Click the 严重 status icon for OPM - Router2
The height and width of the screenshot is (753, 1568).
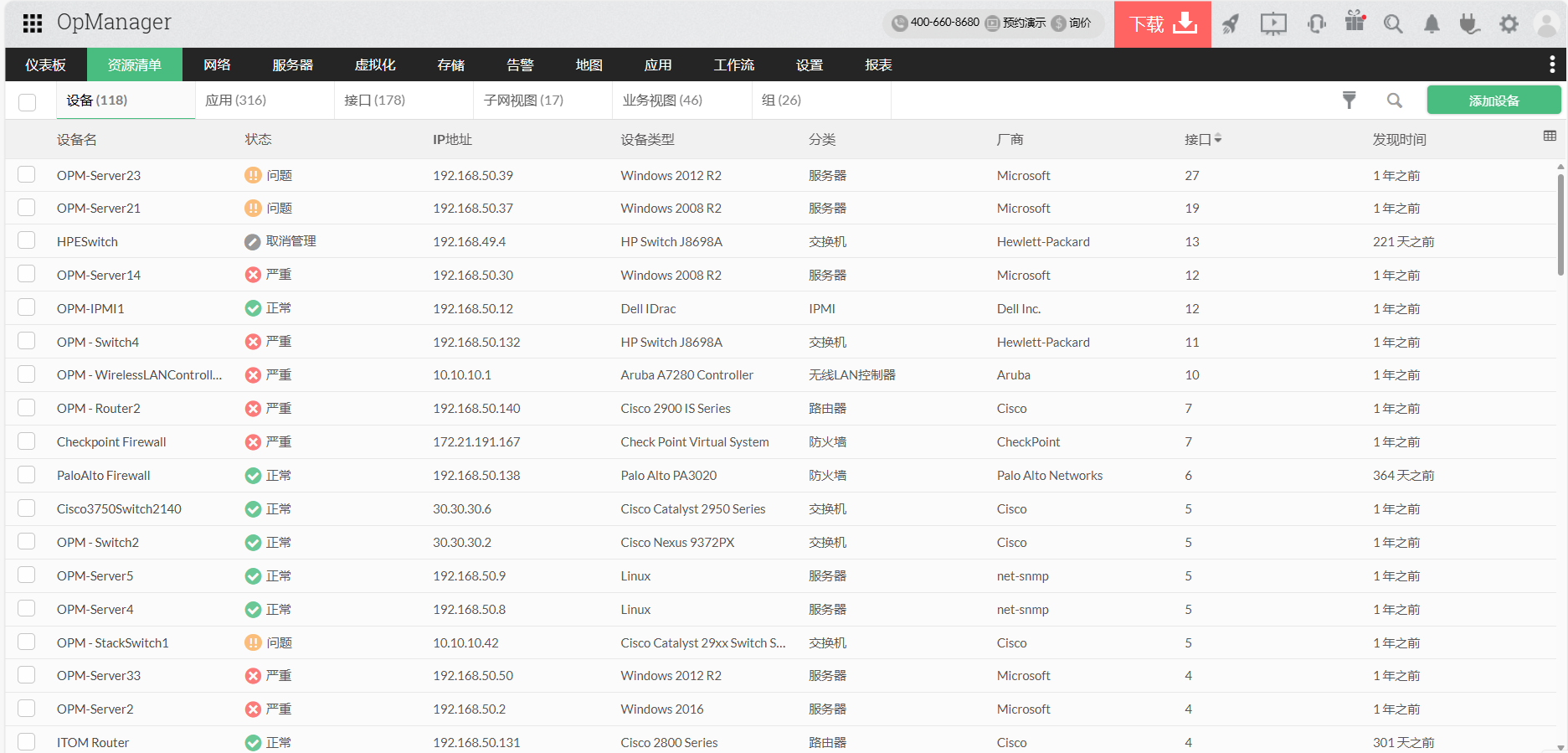click(x=253, y=409)
